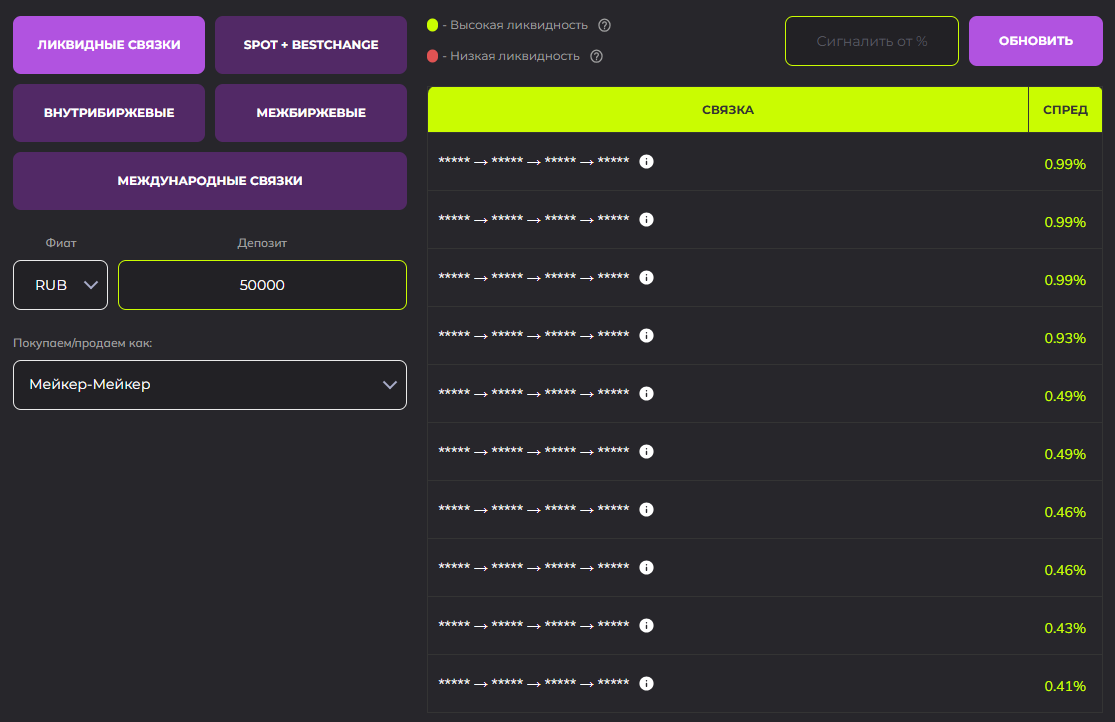Open info icon in the 0.93% spread row

pyautogui.click(x=646, y=336)
